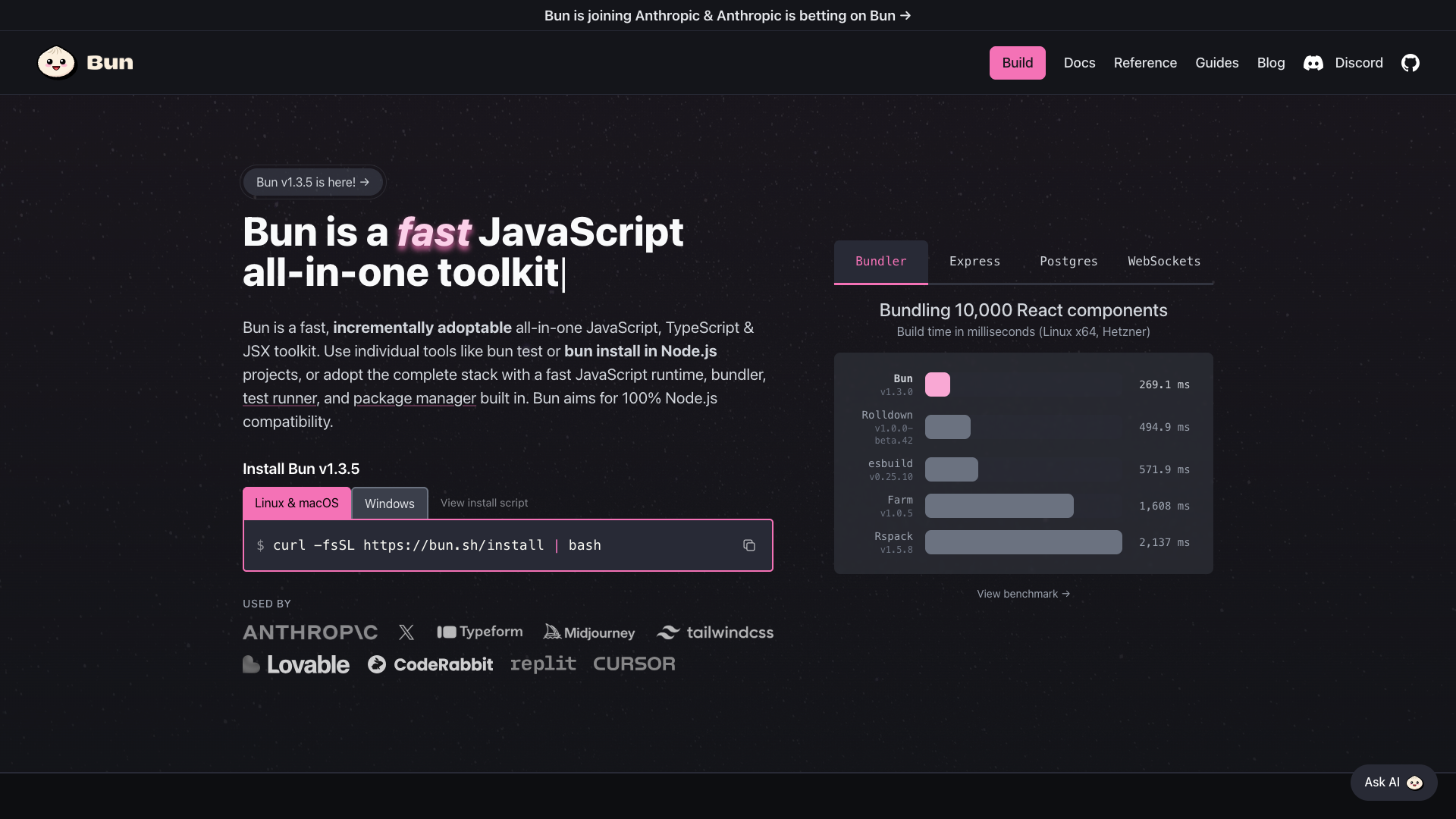Viewport: 1456px width, 819px height.
Task: Open the Docs menu item
Action: (1079, 63)
